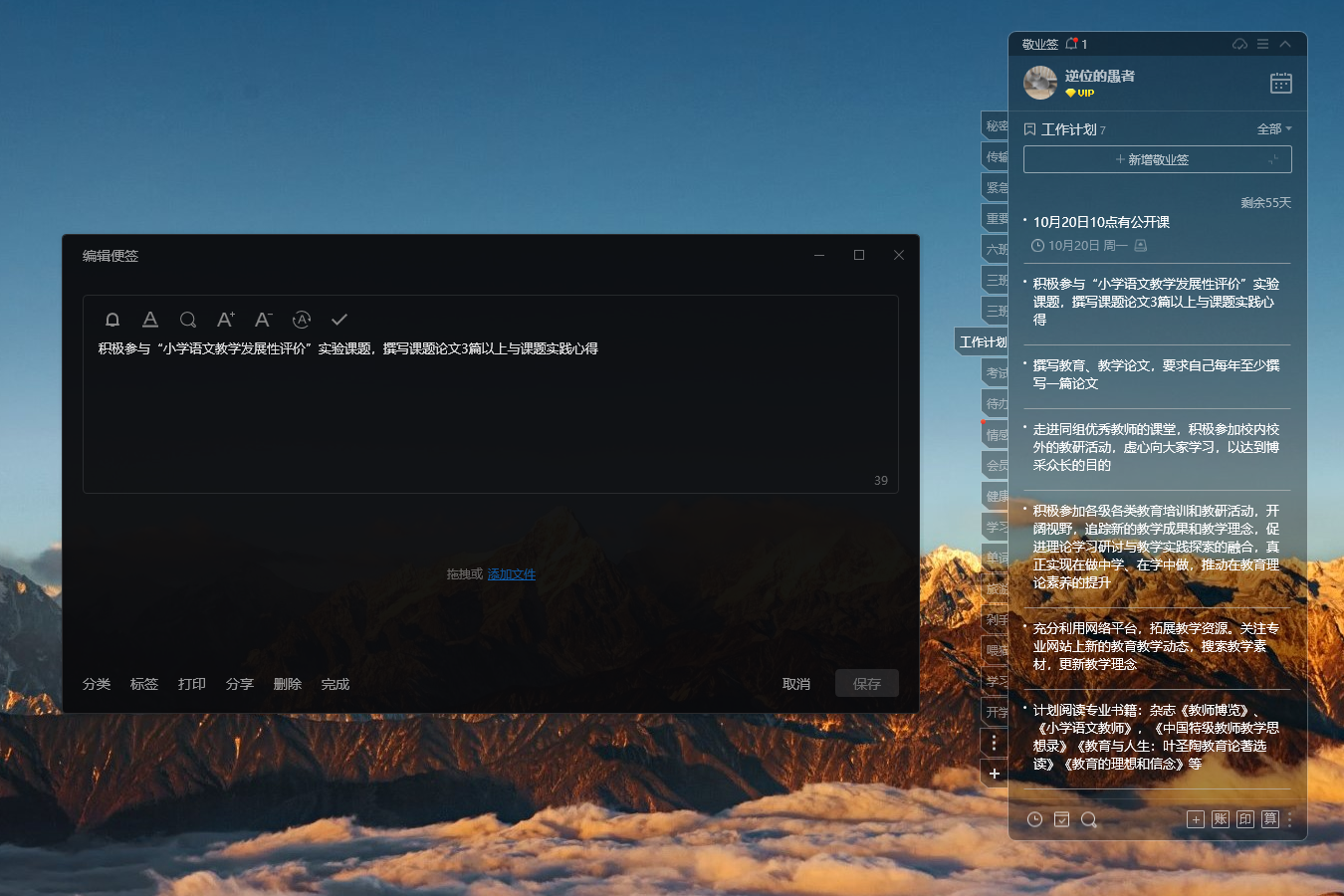Switch to the 情感 category tab
The image size is (1344, 896).
pos(996,434)
